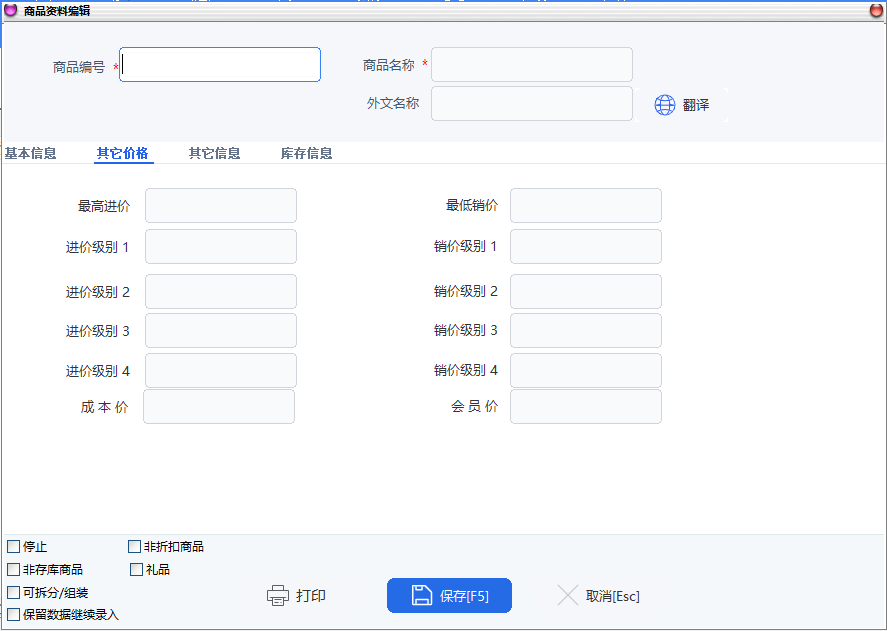Toggle the 可拆分/组装 checkbox
This screenshot has height=631, width=887.
point(14,593)
